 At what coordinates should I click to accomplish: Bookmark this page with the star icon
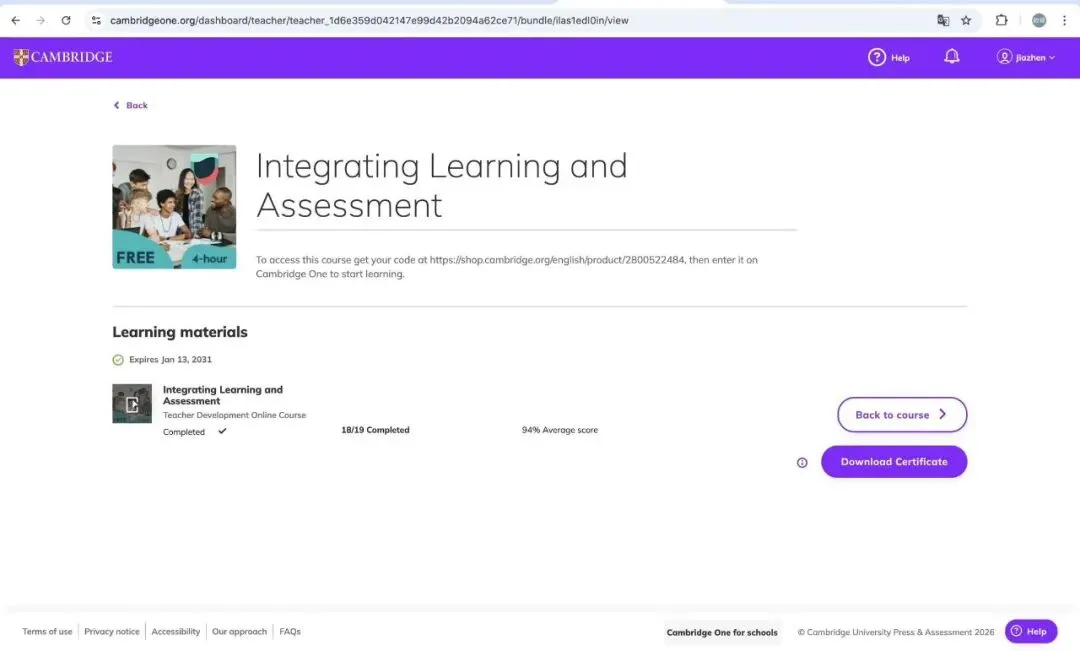coord(966,21)
